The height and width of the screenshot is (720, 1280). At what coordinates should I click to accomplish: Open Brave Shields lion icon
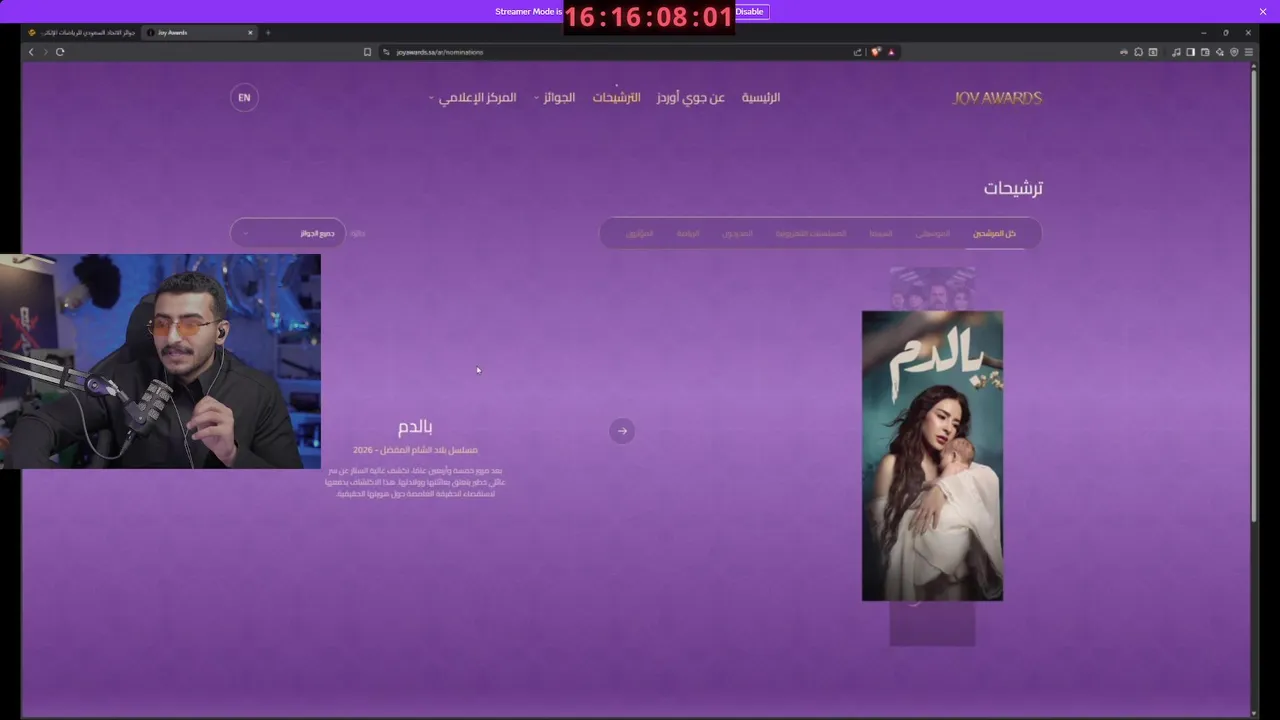pyautogui.click(x=876, y=52)
